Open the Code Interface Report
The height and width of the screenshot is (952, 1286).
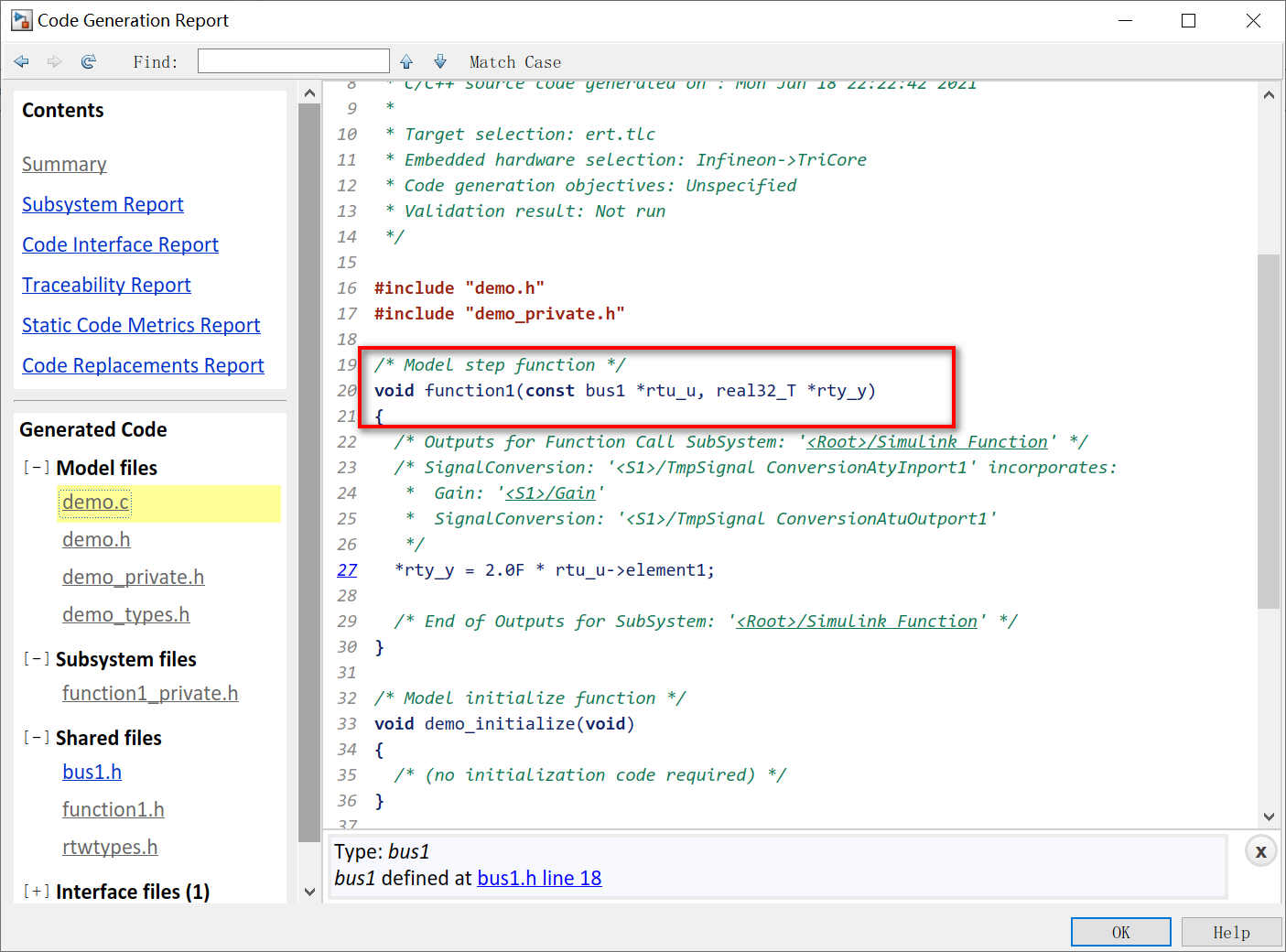[120, 245]
